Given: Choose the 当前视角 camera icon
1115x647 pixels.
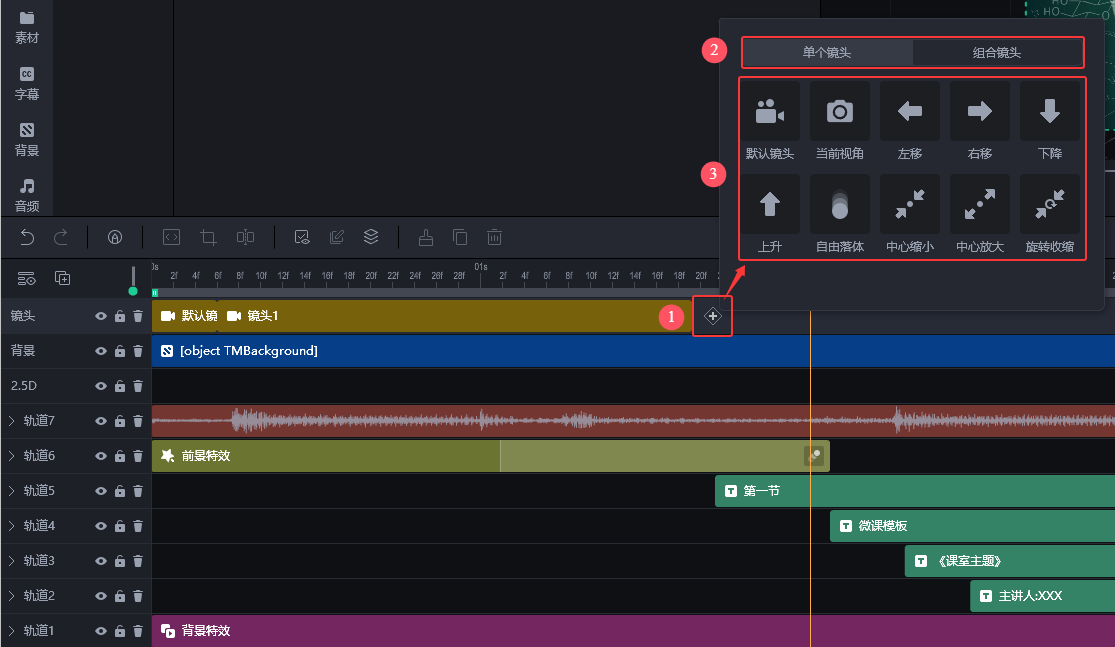Looking at the screenshot, I should click(839, 112).
